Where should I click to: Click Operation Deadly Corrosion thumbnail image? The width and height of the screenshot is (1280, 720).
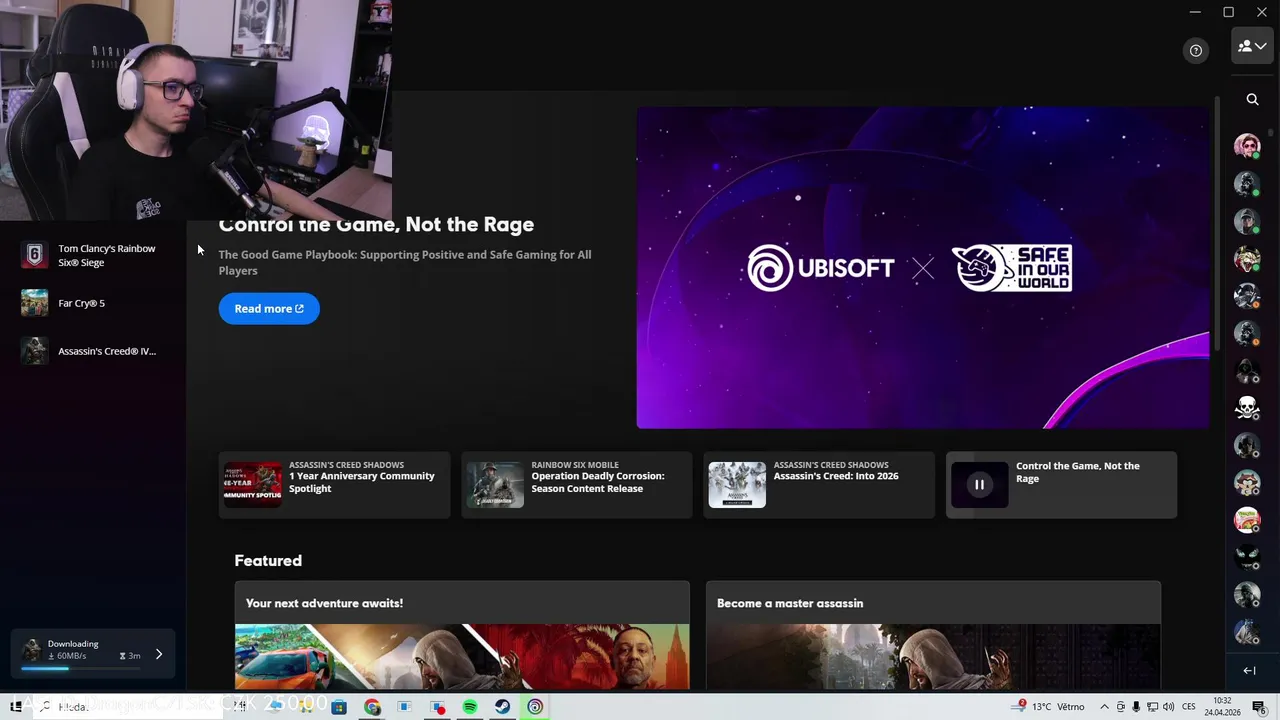tap(495, 485)
